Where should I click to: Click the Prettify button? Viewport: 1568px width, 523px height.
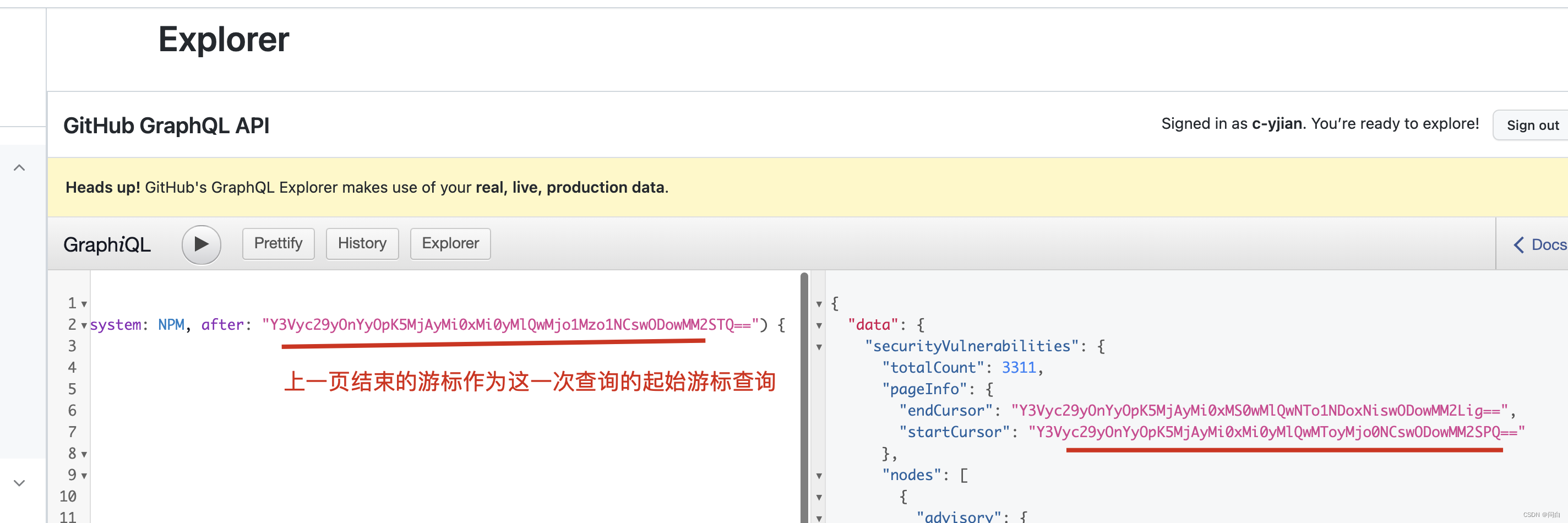point(278,243)
